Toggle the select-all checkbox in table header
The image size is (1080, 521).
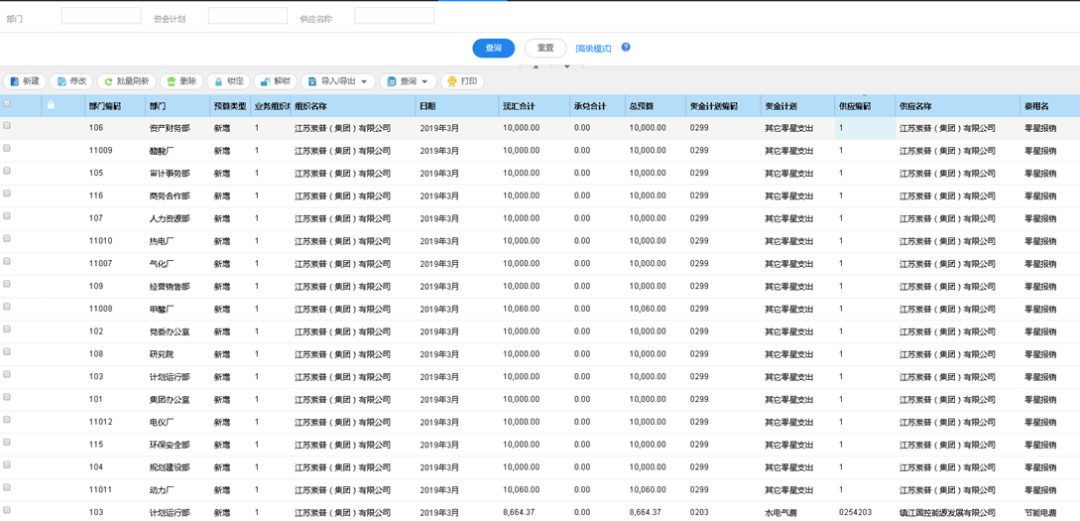(x=8, y=104)
